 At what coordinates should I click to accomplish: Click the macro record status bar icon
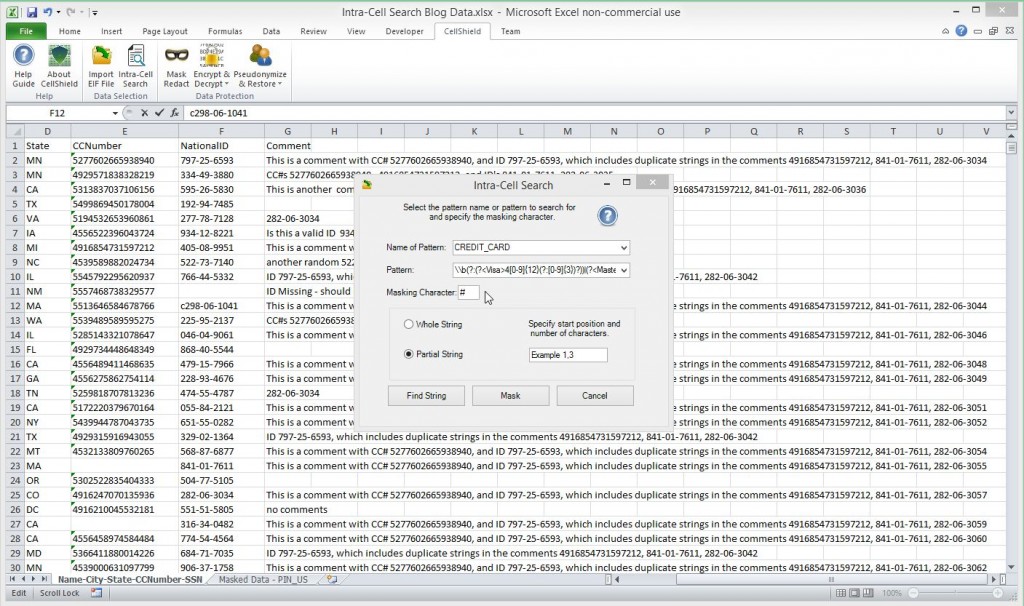point(97,593)
